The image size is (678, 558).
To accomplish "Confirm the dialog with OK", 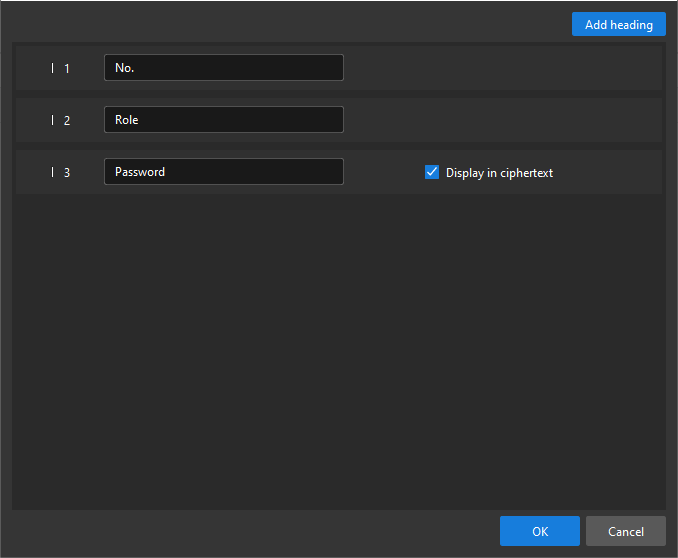I will point(539,531).
